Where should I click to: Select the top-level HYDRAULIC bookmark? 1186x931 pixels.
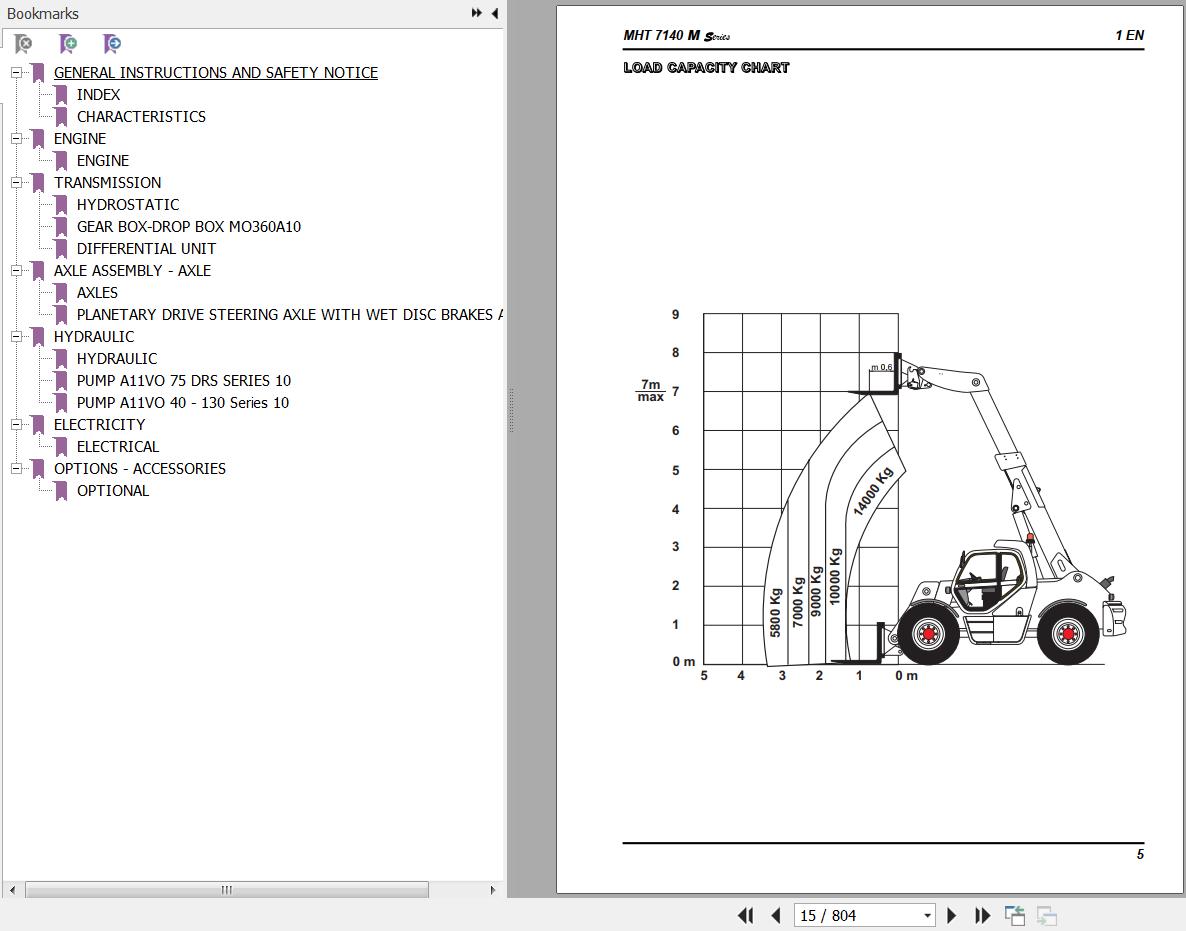94,337
